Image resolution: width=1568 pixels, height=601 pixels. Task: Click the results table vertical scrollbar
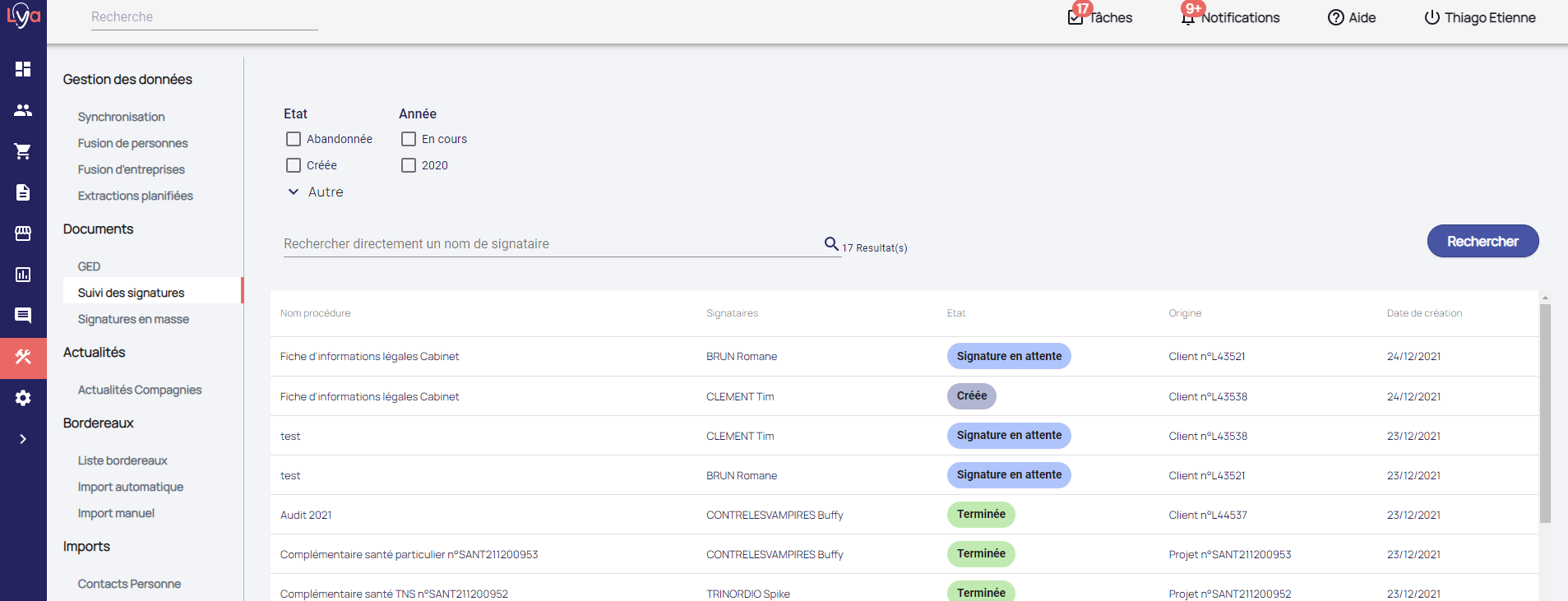1545,413
